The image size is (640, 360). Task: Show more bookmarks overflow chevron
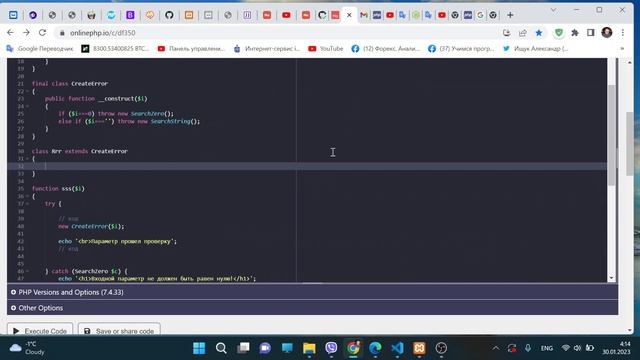click(x=622, y=49)
